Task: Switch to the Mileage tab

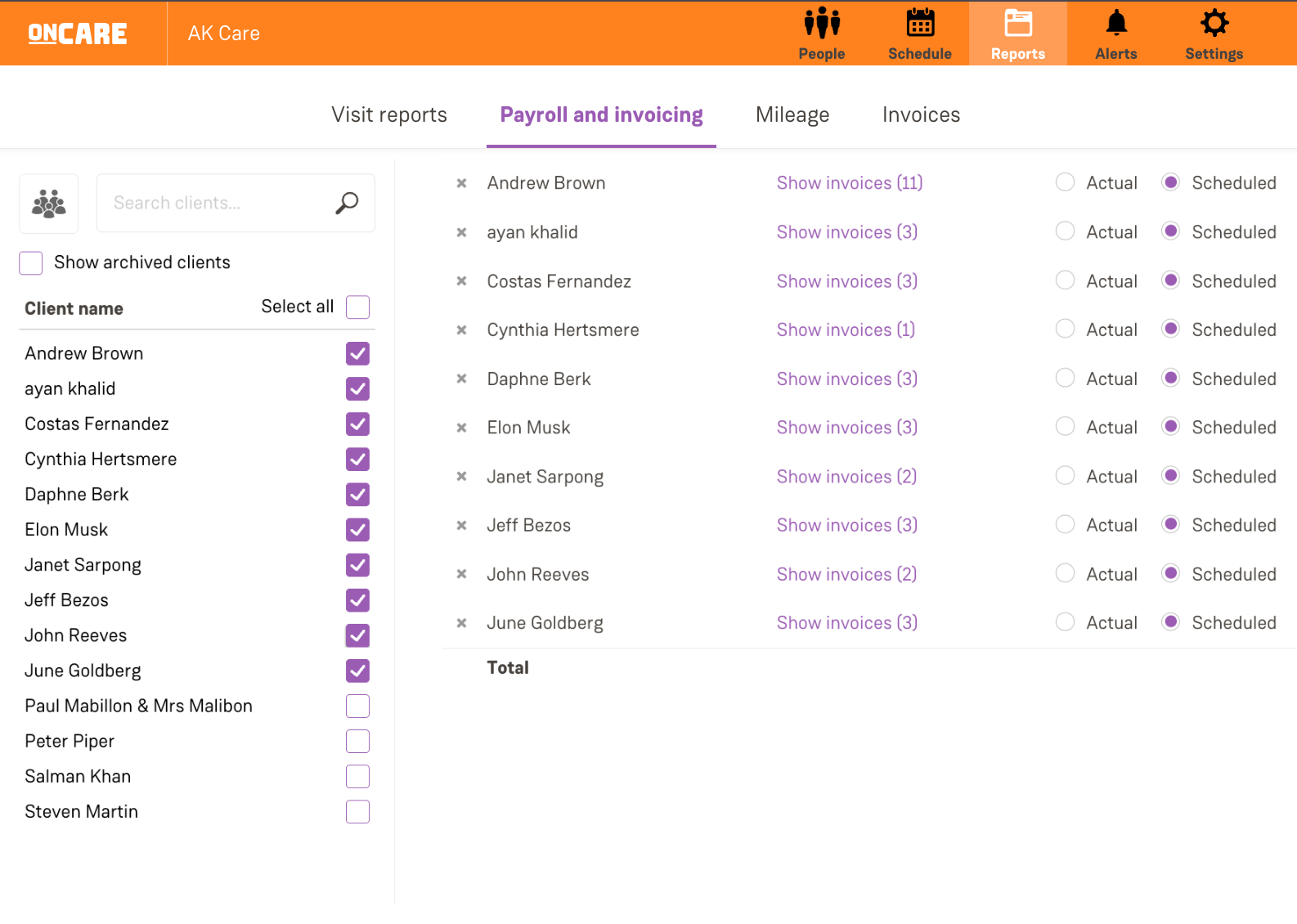Action: pos(792,115)
